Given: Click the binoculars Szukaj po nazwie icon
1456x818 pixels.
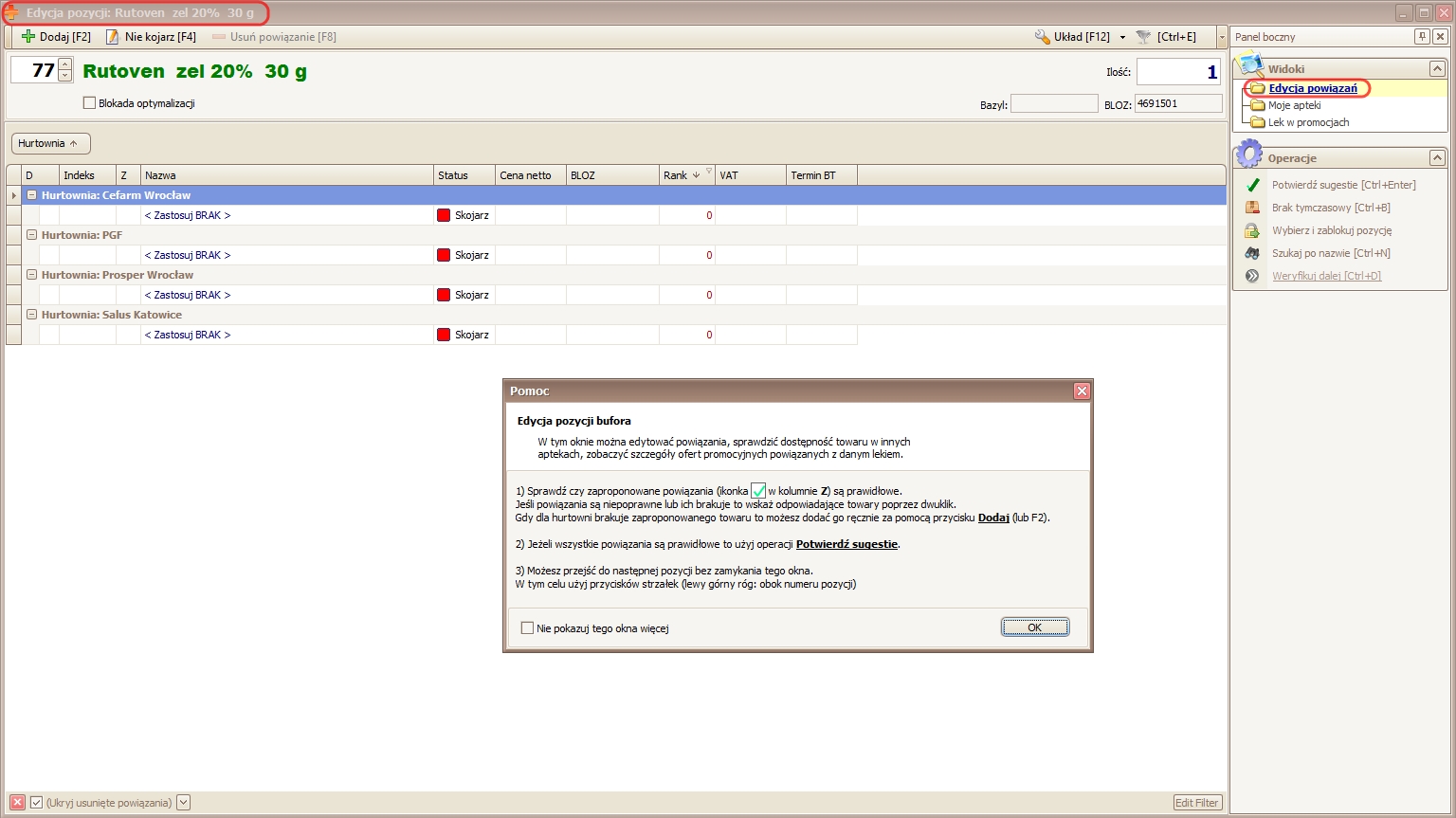Looking at the screenshot, I should [x=1252, y=253].
